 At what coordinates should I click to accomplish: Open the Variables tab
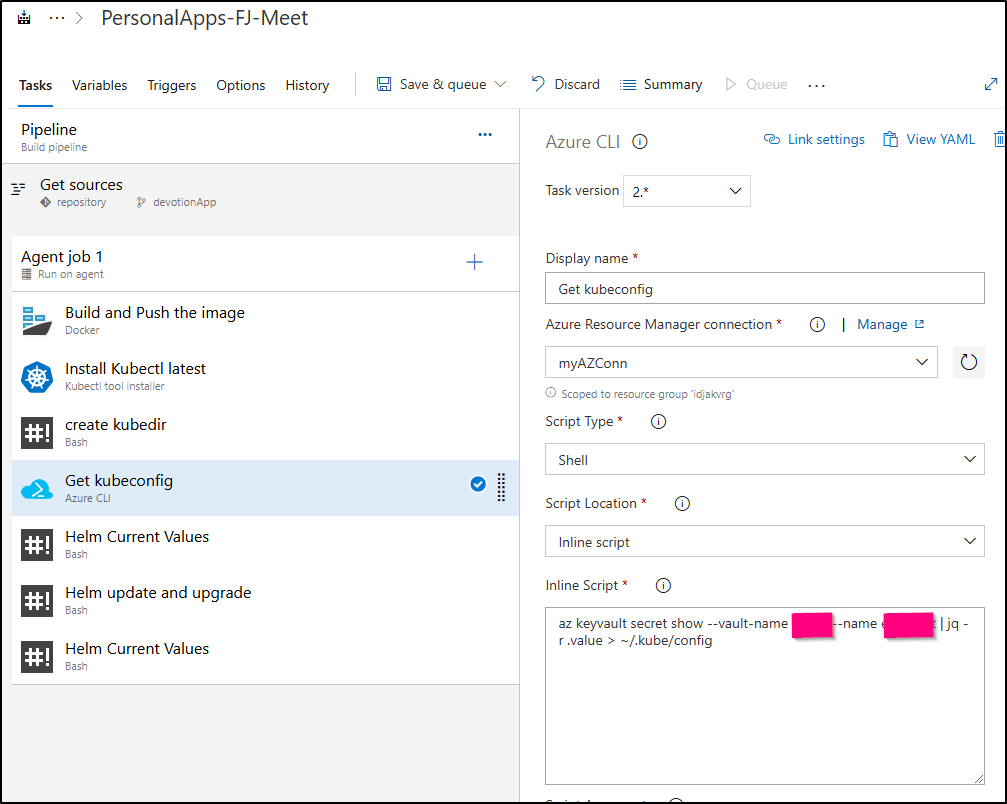click(100, 85)
